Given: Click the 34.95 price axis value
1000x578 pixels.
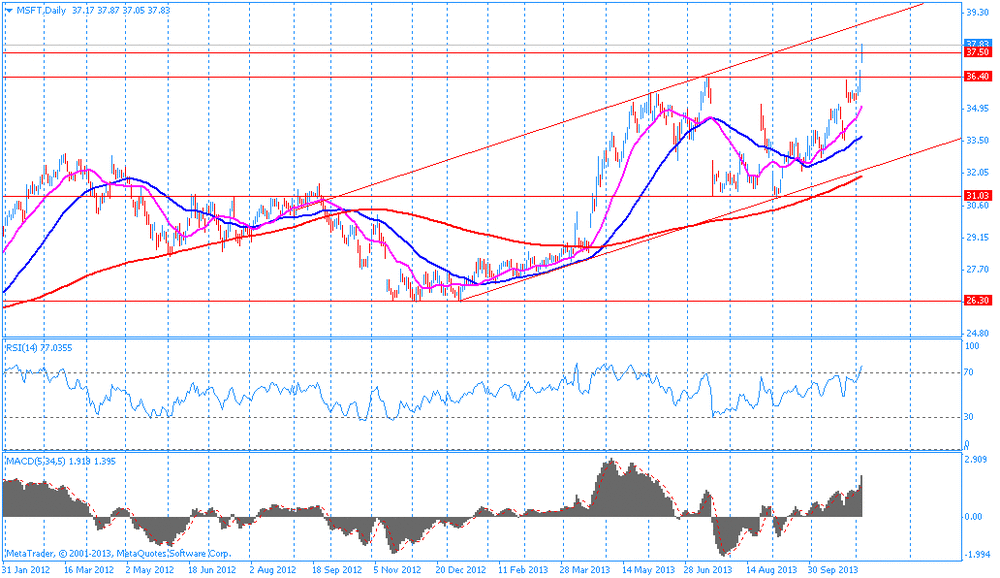Looking at the screenshot, I should coord(978,108).
